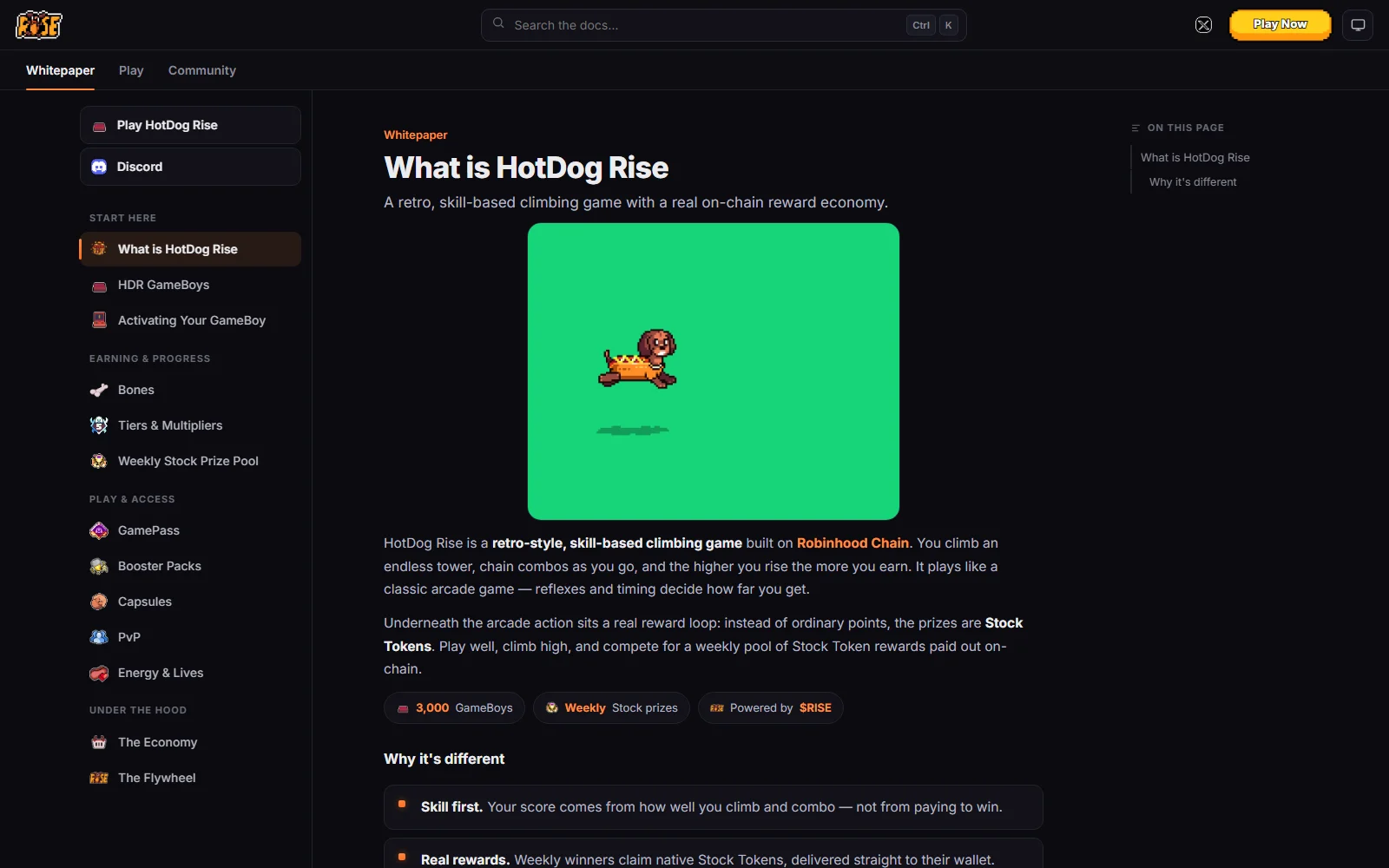
Task: Jump to What is HotDog Rise anchor
Action: pyautogui.click(x=1195, y=157)
